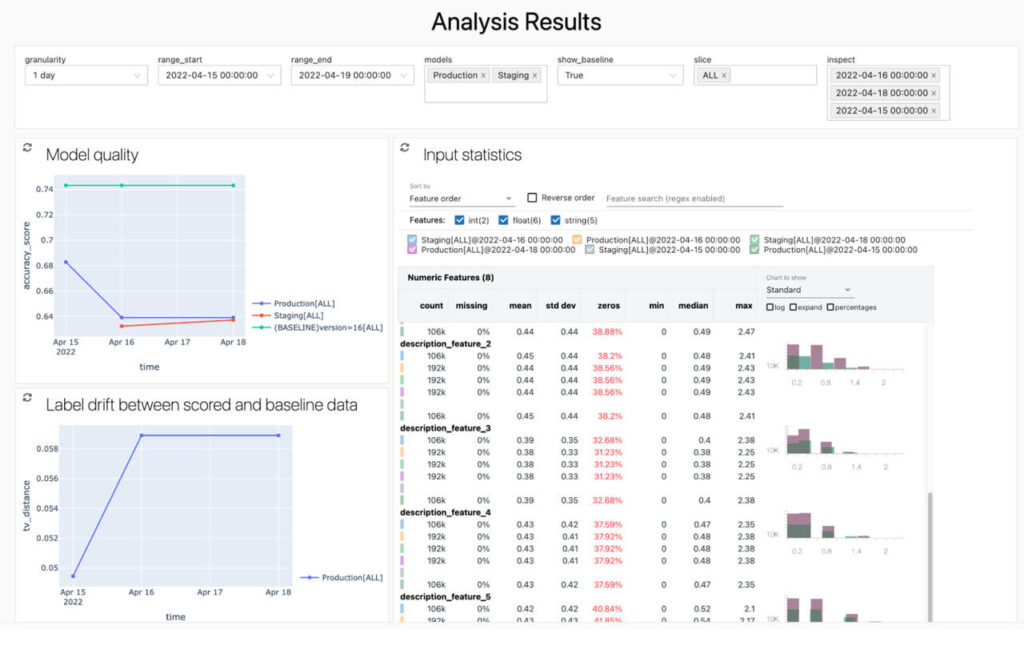Viewport: 1024px width, 650px height.
Task: Toggle Staging[ALL]@2022-04-15 legend checkbox
Action: coord(590,250)
